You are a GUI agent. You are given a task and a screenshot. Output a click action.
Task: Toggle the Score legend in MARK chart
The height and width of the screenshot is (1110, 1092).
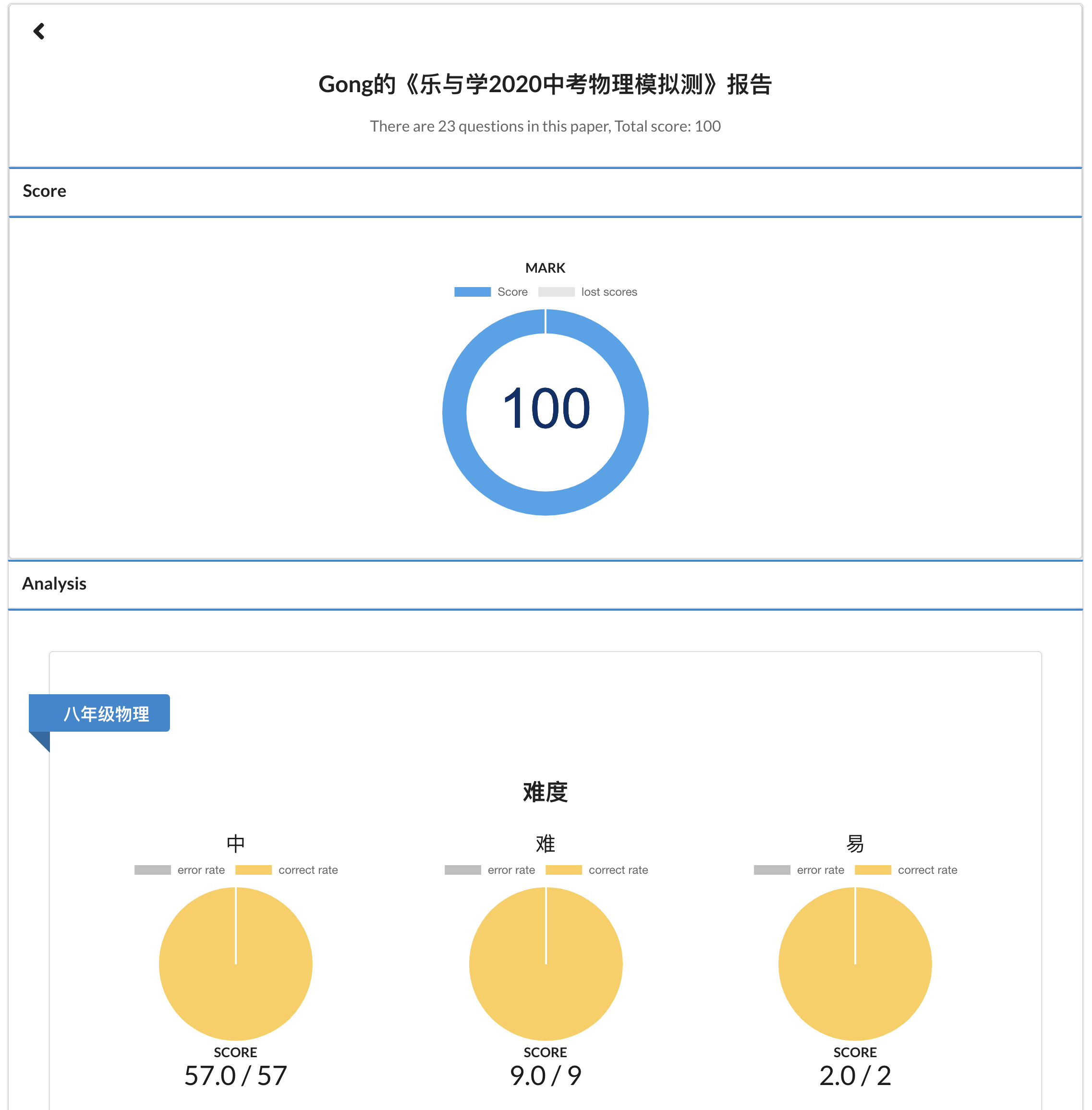(512, 292)
